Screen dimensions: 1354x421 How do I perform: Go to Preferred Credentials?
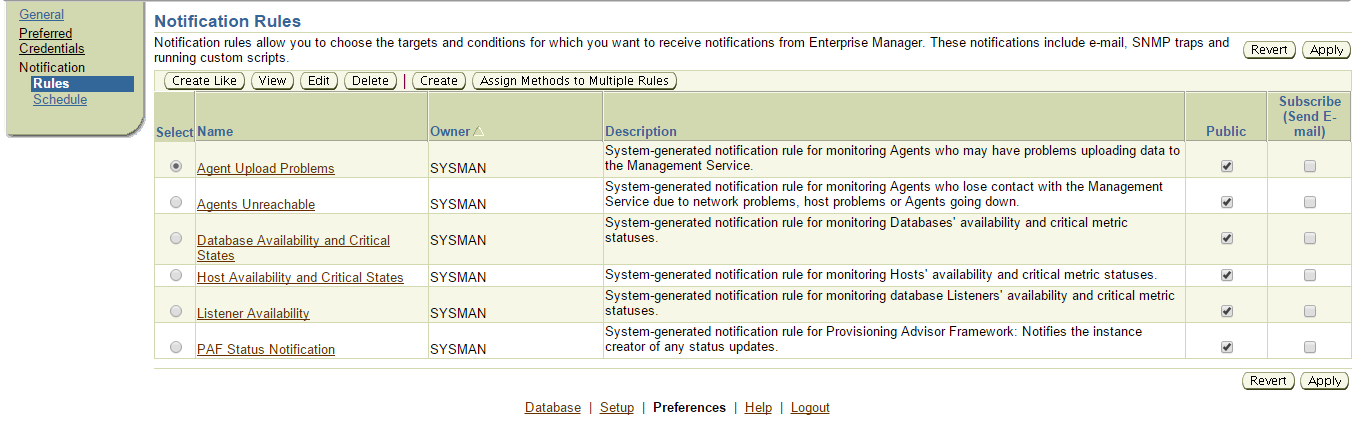[x=52, y=41]
